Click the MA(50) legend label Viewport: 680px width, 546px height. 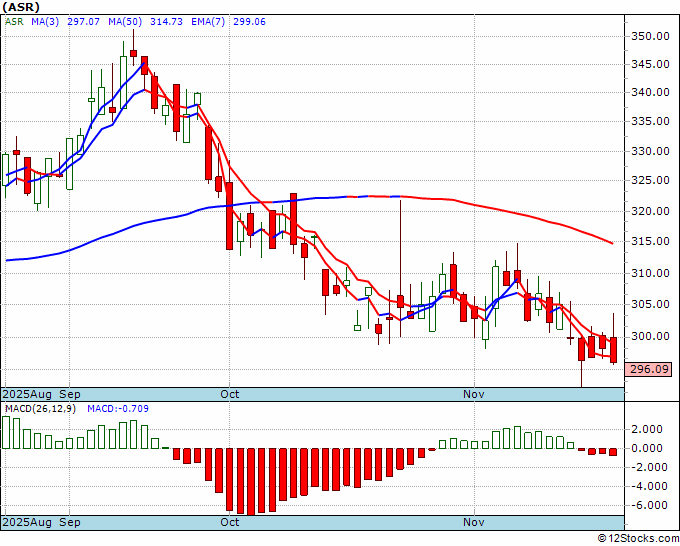pos(125,22)
